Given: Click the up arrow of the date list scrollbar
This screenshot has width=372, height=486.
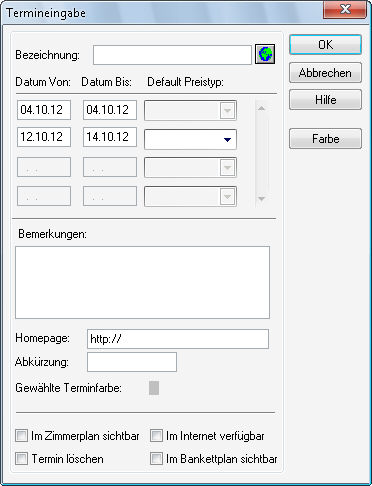Looking at the screenshot, I should click(262, 108).
